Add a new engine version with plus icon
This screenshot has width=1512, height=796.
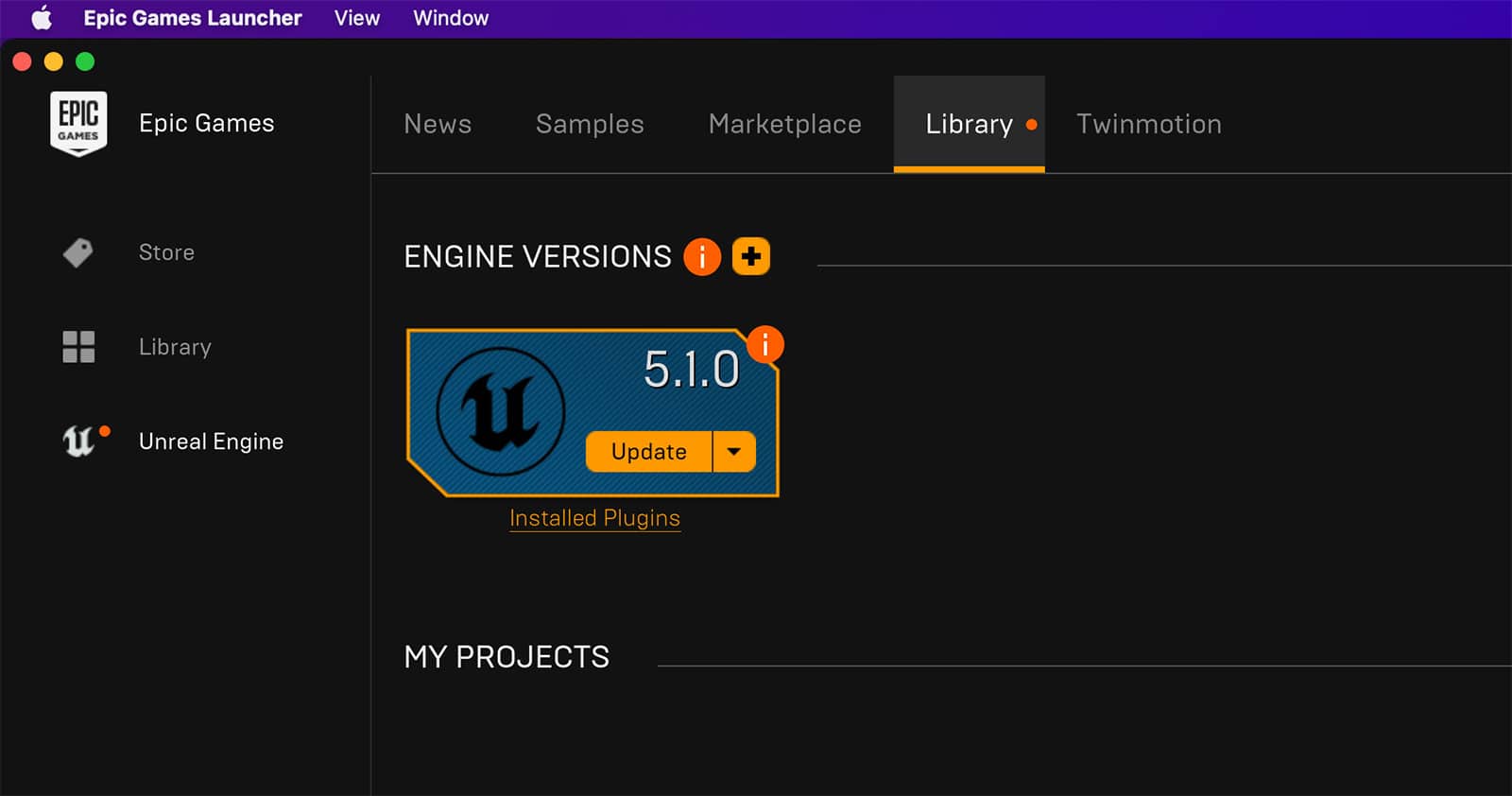click(751, 256)
